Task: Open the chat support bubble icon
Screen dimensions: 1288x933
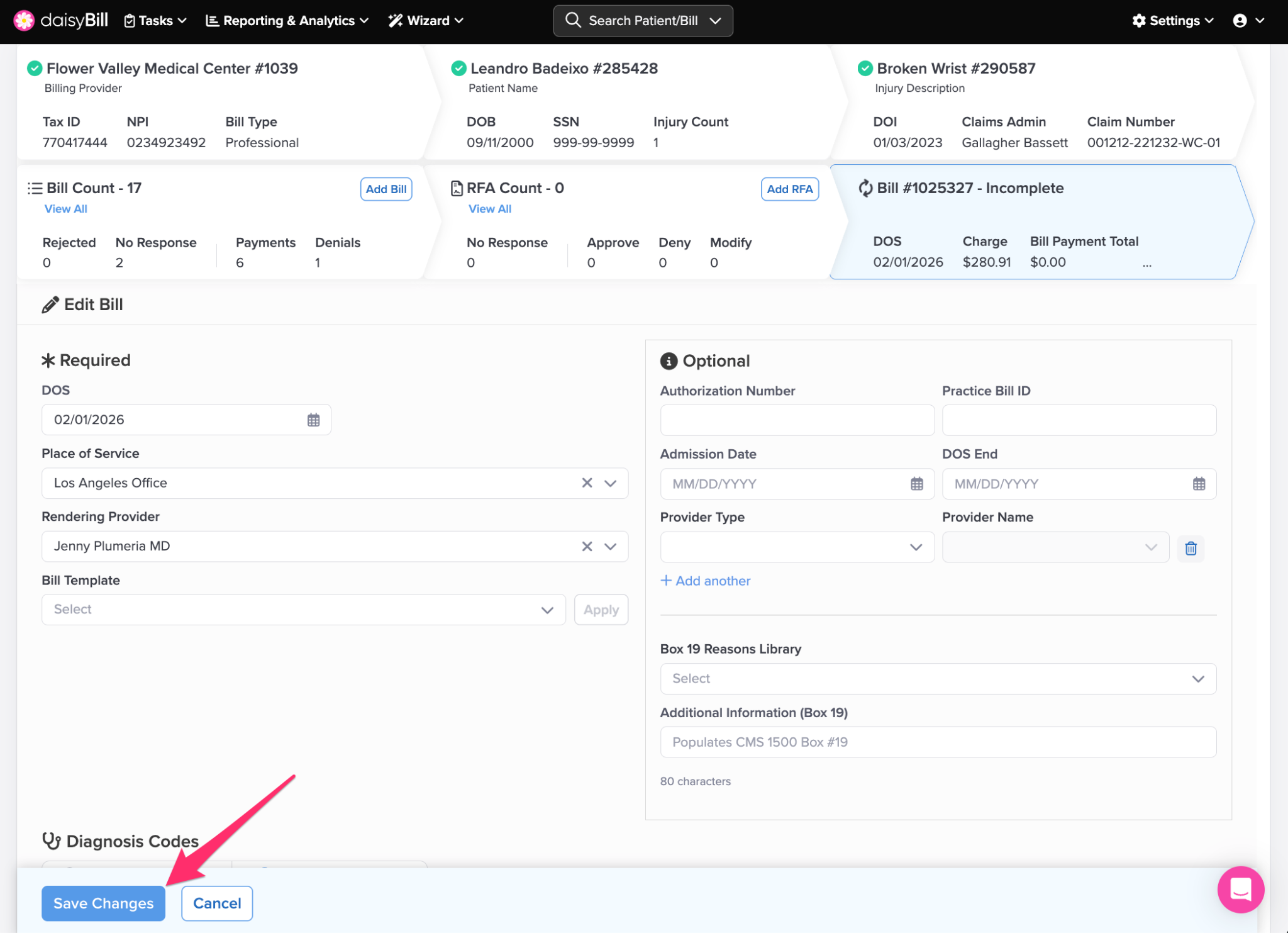Action: (x=1240, y=889)
